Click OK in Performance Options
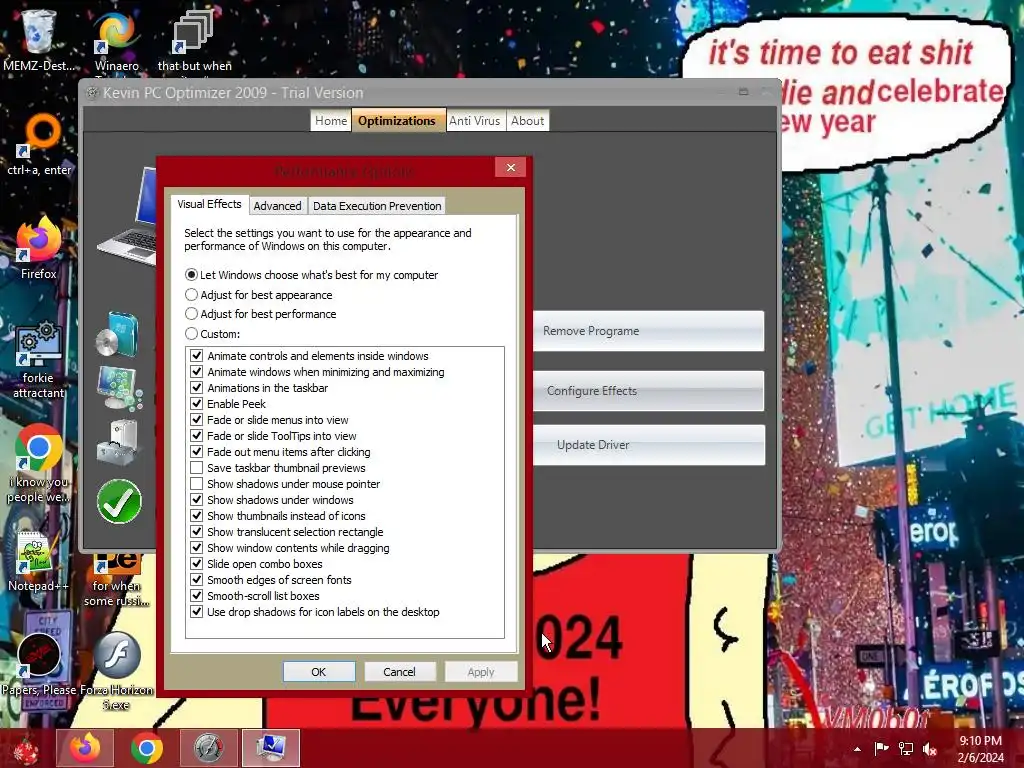 click(319, 672)
